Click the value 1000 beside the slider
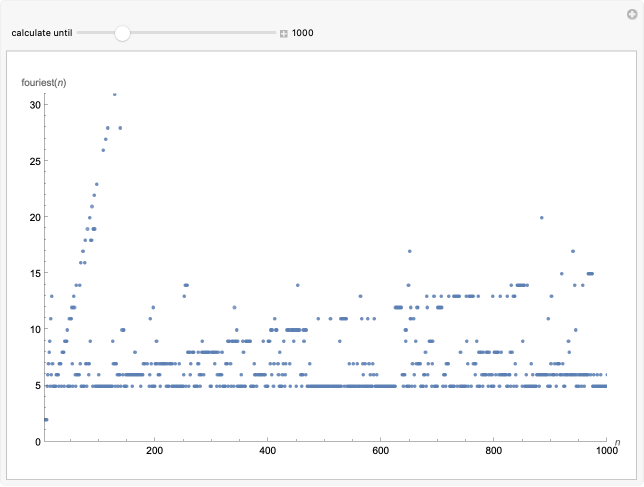 [303, 33]
